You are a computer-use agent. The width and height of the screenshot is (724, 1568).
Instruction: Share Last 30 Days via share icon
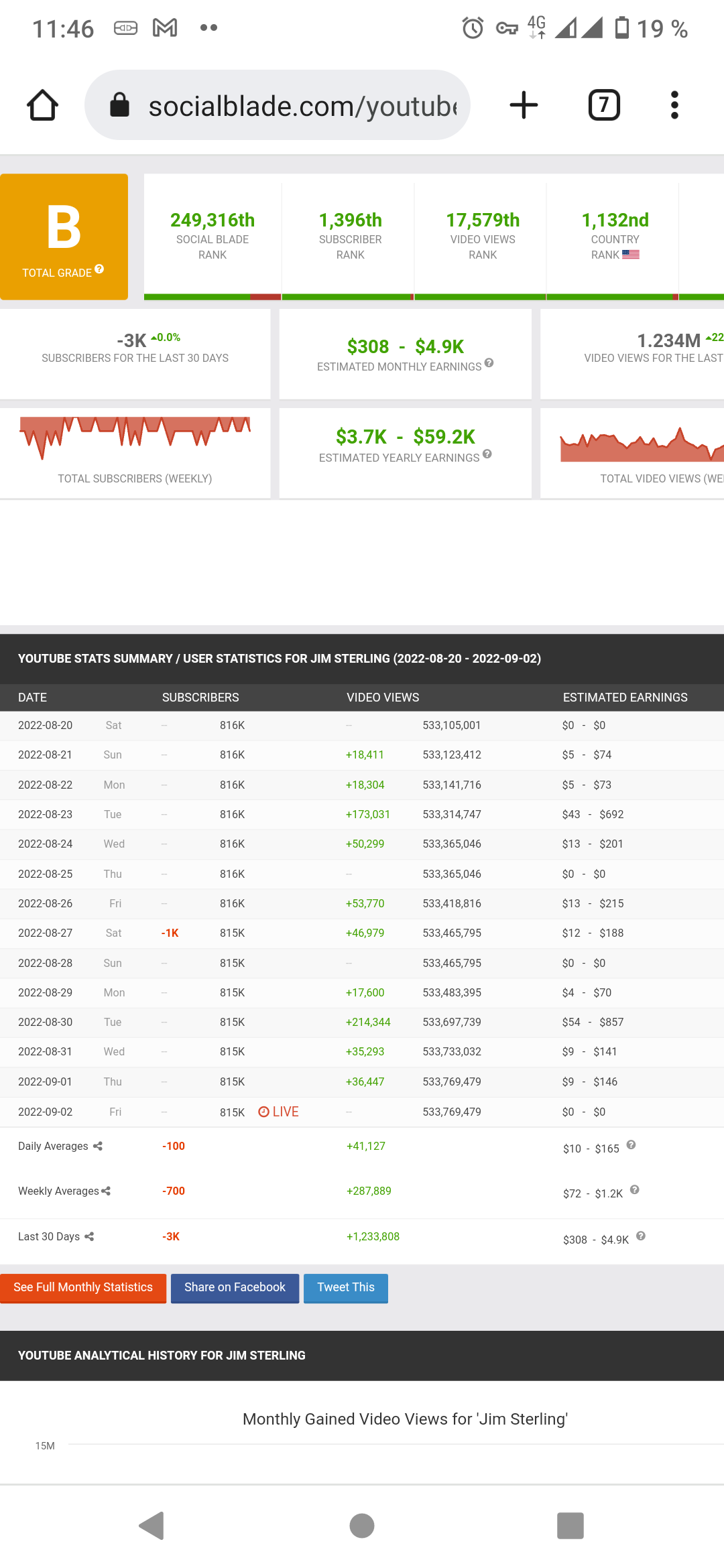click(89, 1236)
